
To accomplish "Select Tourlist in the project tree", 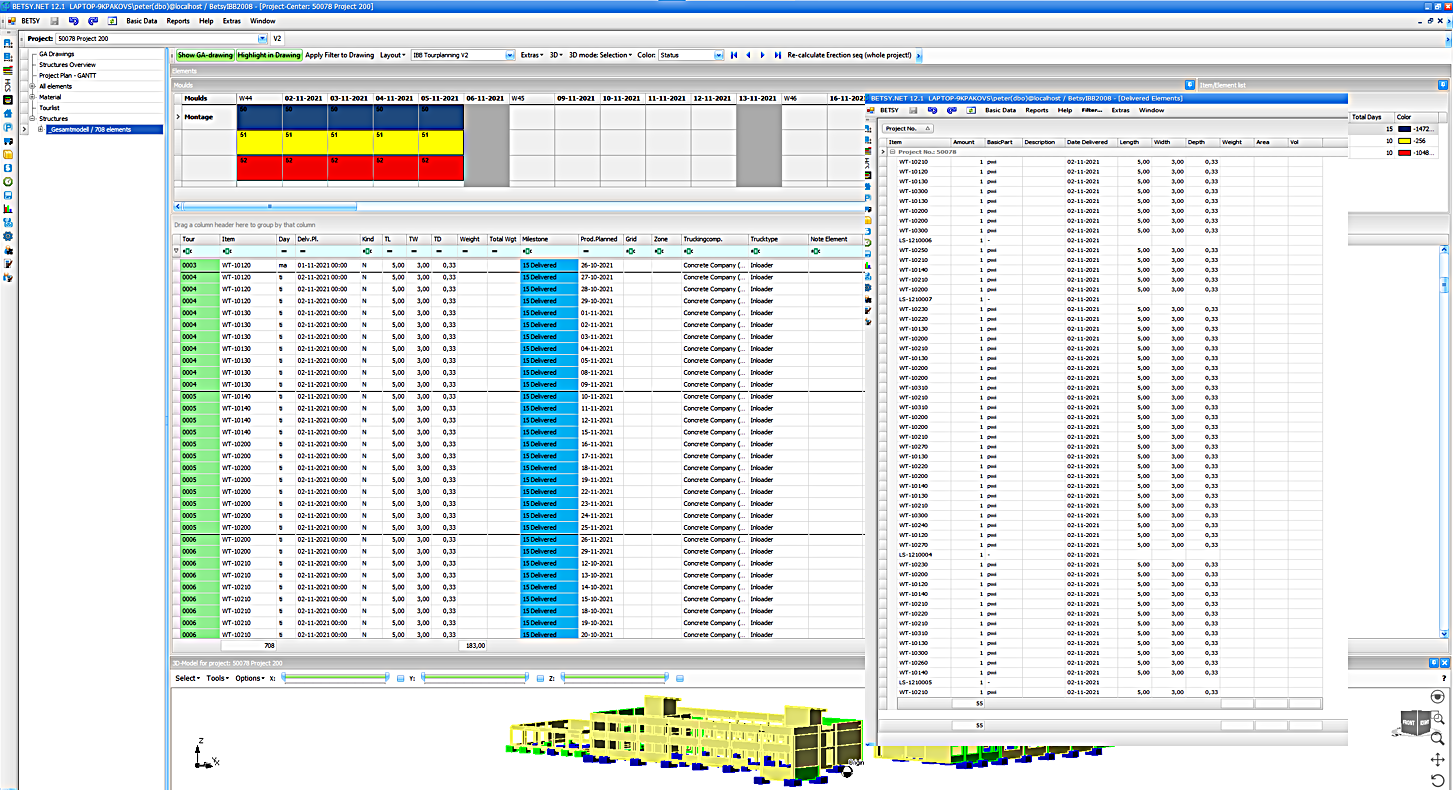I will click(49, 108).
